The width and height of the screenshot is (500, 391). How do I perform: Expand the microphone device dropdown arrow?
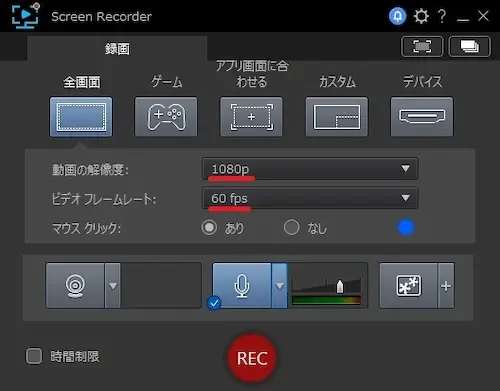tap(279, 286)
